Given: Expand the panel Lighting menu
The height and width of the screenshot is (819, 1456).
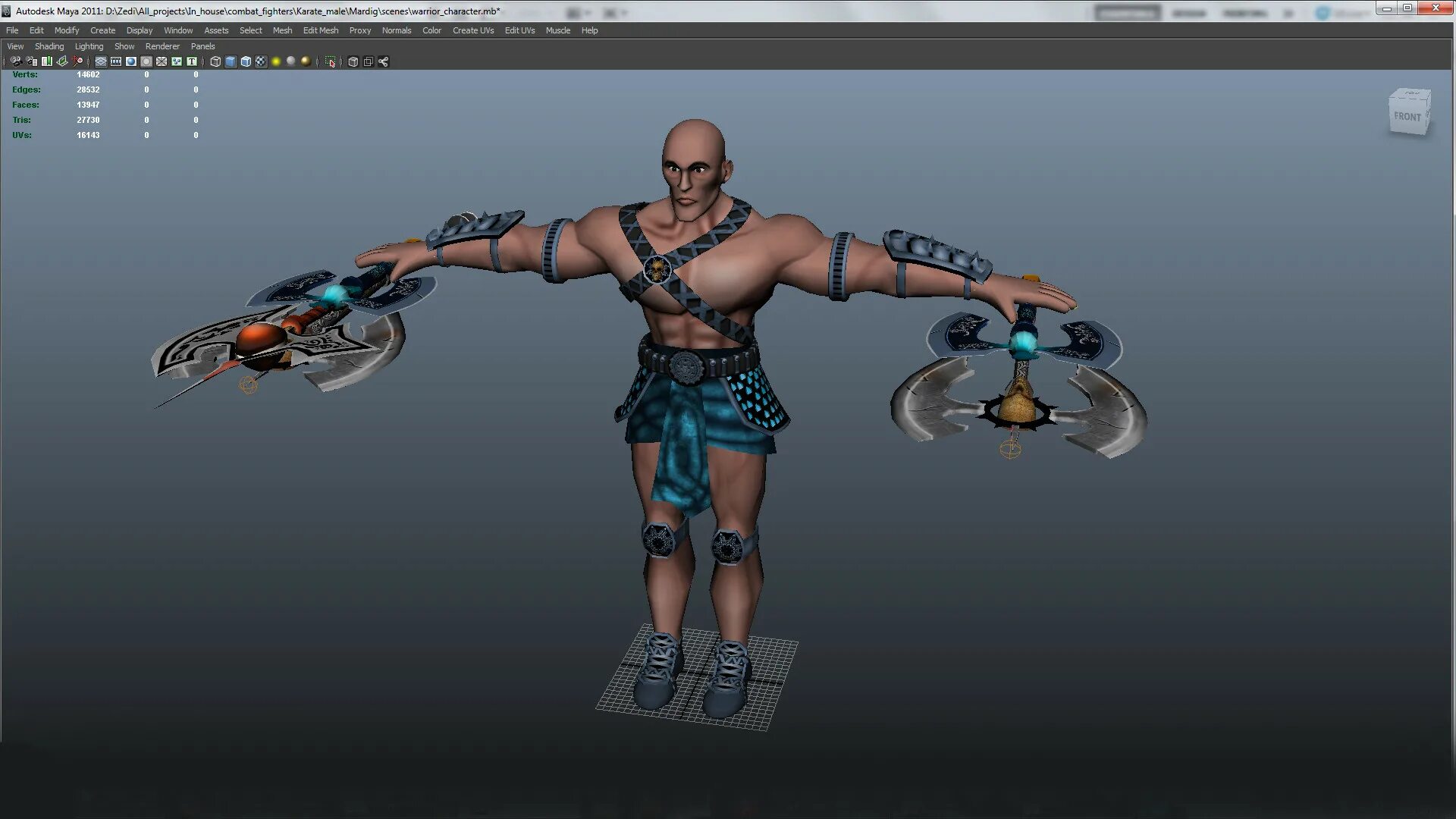Looking at the screenshot, I should tap(89, 46).
